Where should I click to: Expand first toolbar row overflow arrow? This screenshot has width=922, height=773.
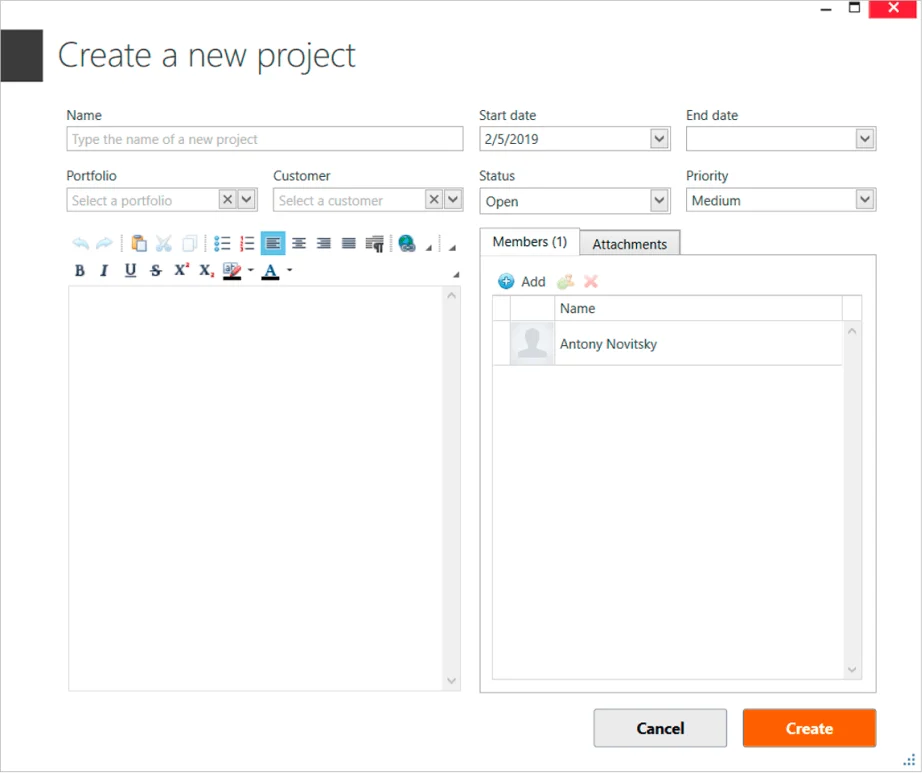(452, 247)
